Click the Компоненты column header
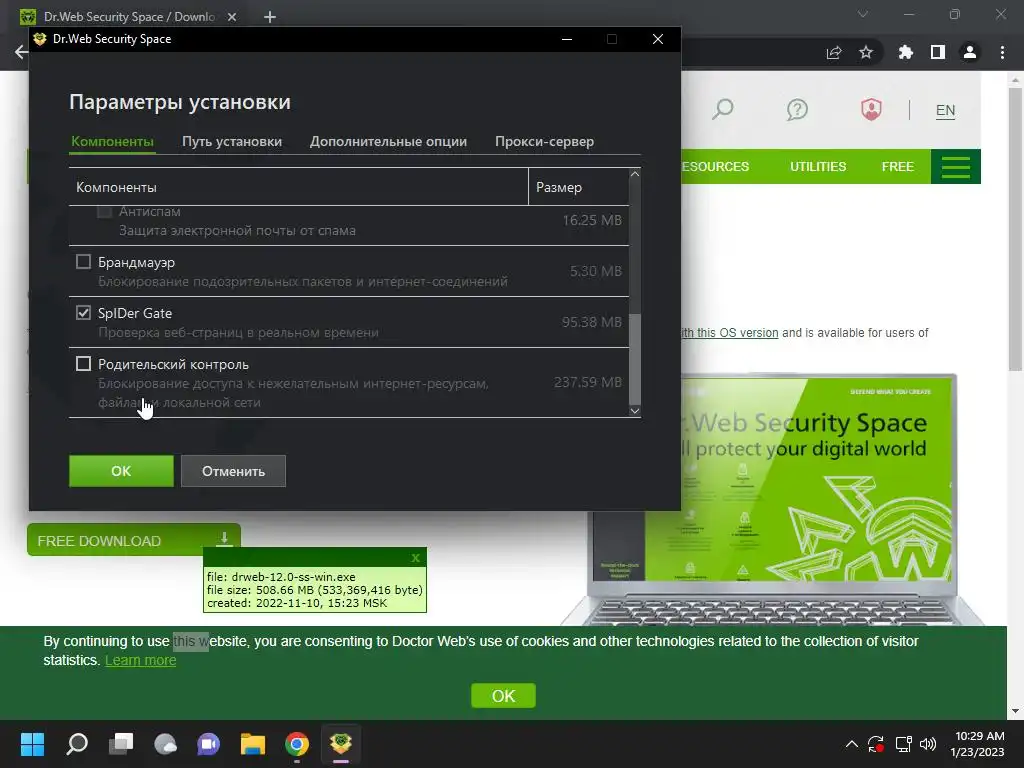The image size is (1024, 768). (x=298, y=187)
